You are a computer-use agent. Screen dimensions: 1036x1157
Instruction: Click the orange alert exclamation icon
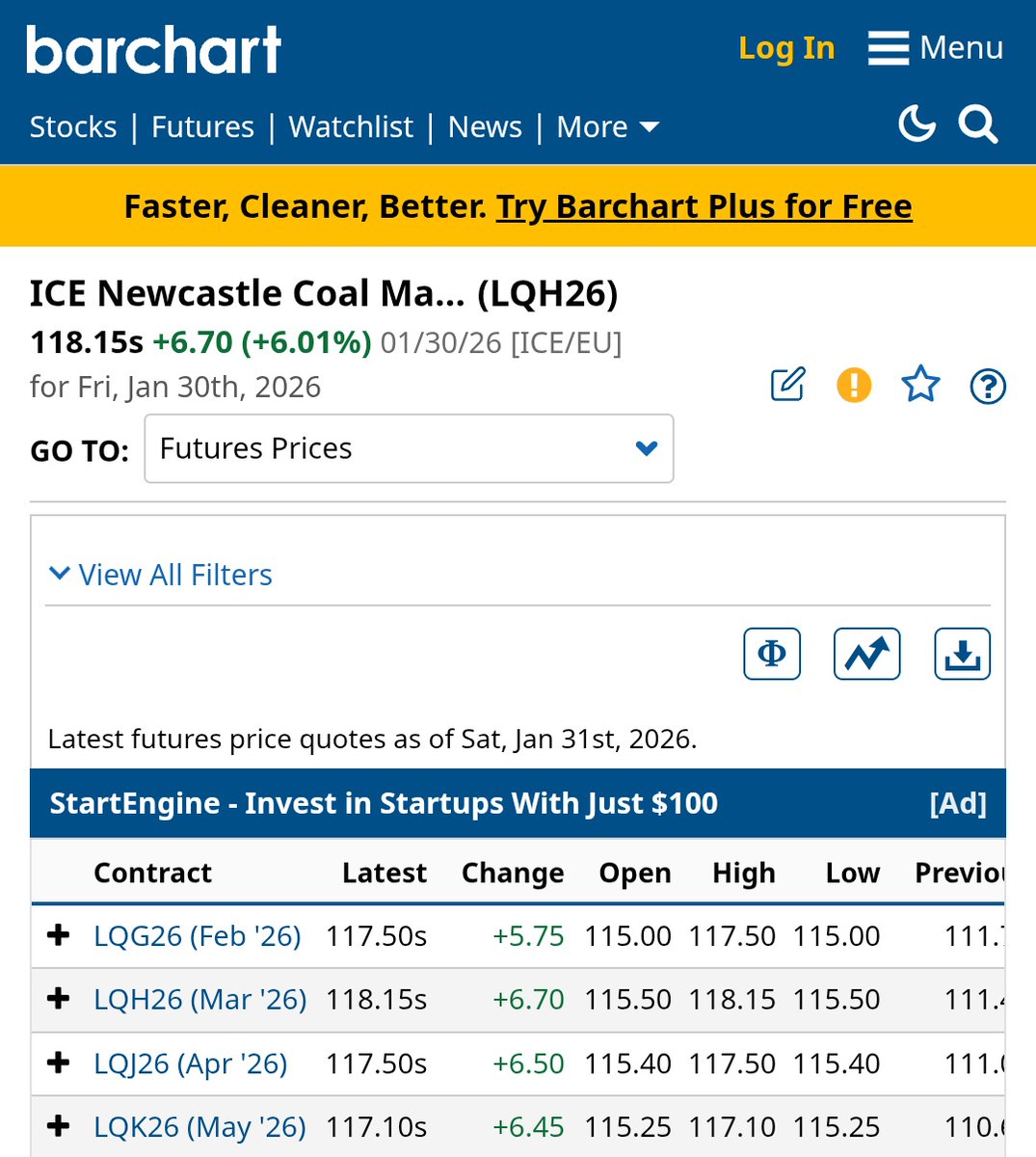point(854,385)
